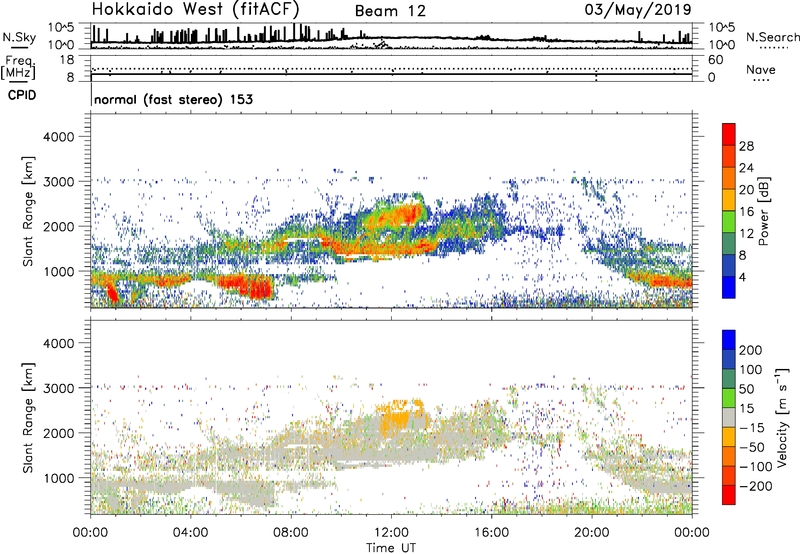
Task: Click the 4000 km tick in power panel
Action: [x=58, y=137]
